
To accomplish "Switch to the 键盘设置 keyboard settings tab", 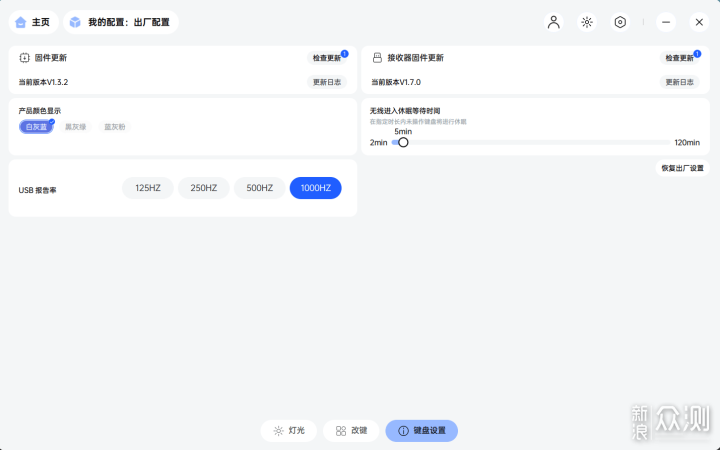I will click(422, 431).
